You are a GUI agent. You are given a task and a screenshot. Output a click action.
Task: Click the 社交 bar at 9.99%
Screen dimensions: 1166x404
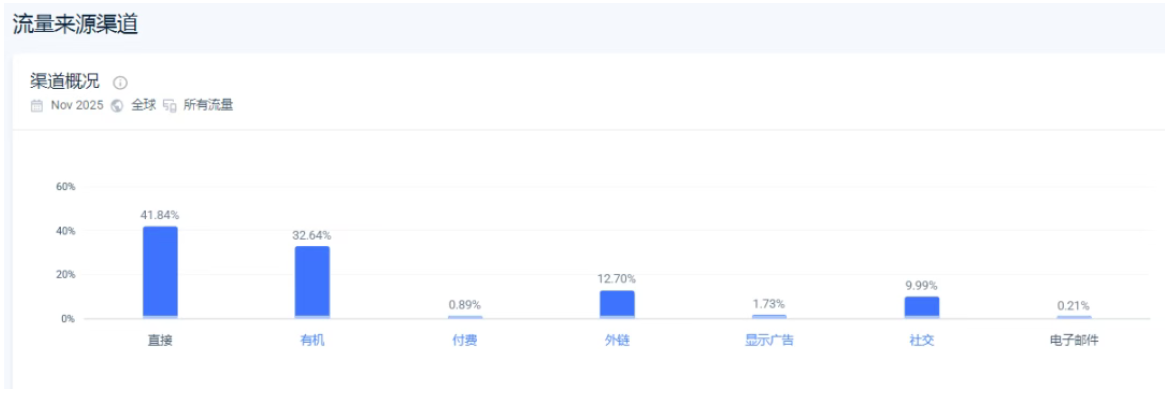(922, 307)
